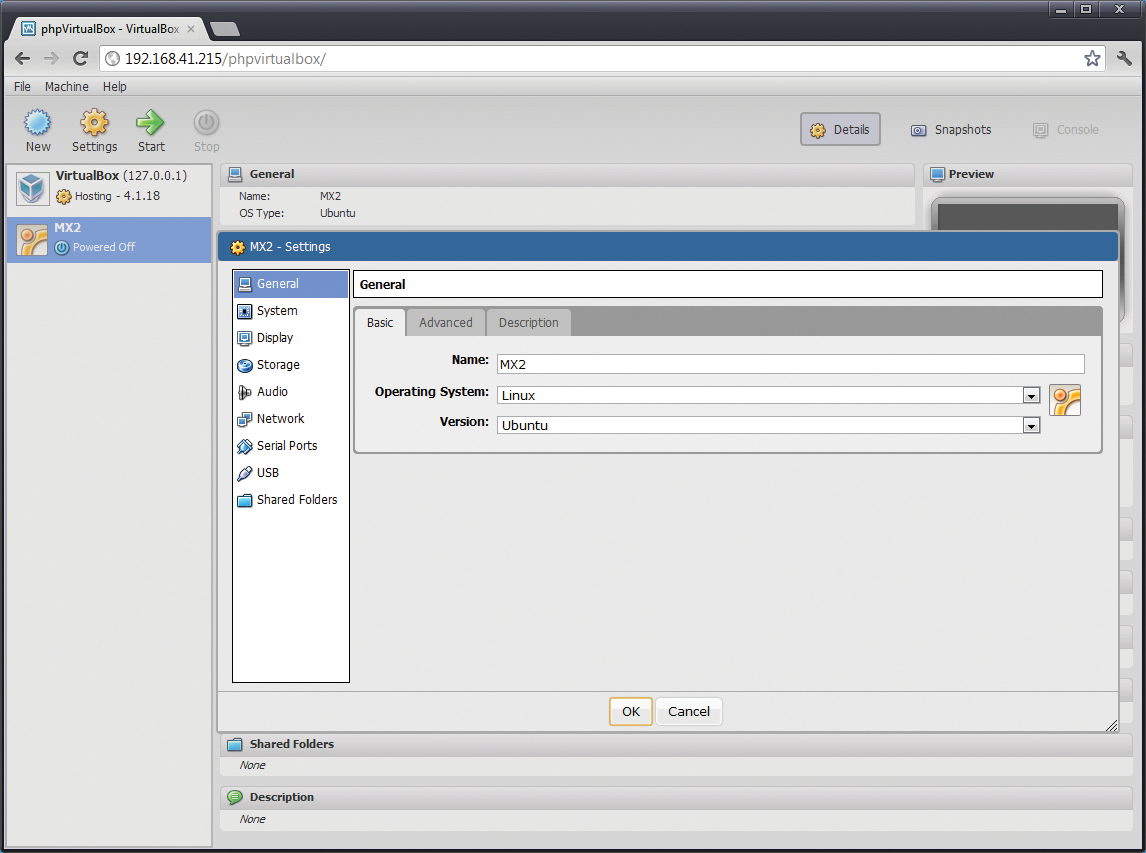Click the OS type picker icon beside Version
1146x853 pixels.
click(x=1065, y=399)
